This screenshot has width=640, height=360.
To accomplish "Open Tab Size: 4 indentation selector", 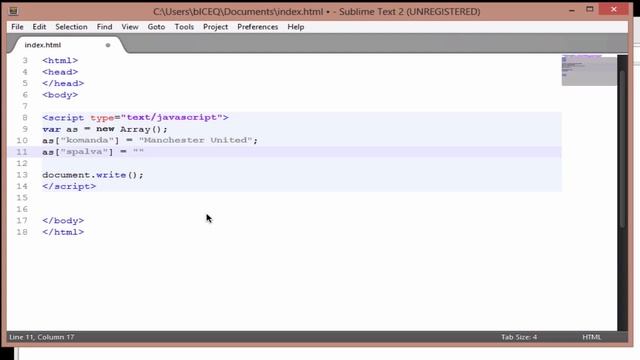I will click(x=519, y=337).
